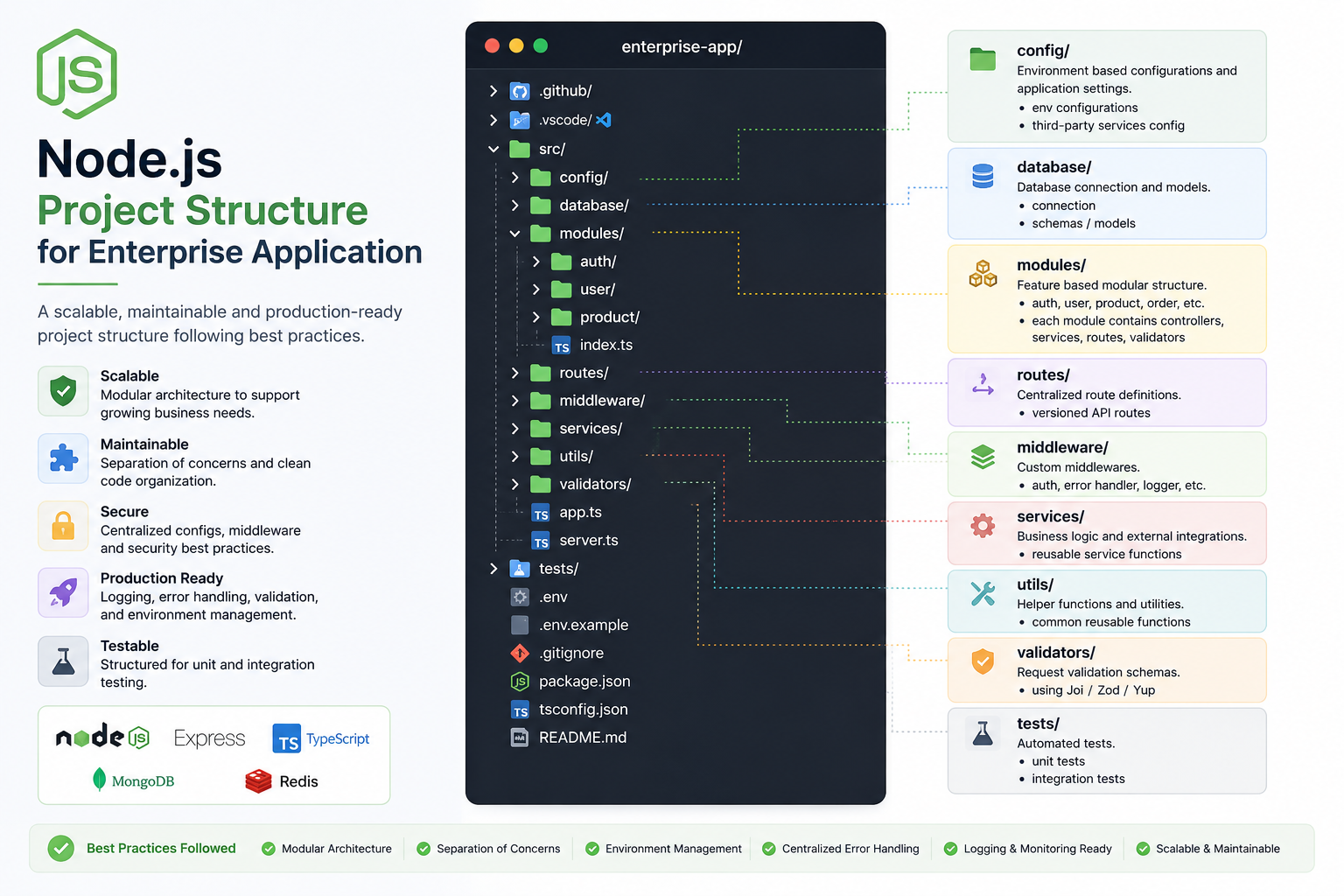The height and width of the screenshot is (896, 1344).
Task: Expand the product/ folder chevron
Action: click(x=535, y=318)
